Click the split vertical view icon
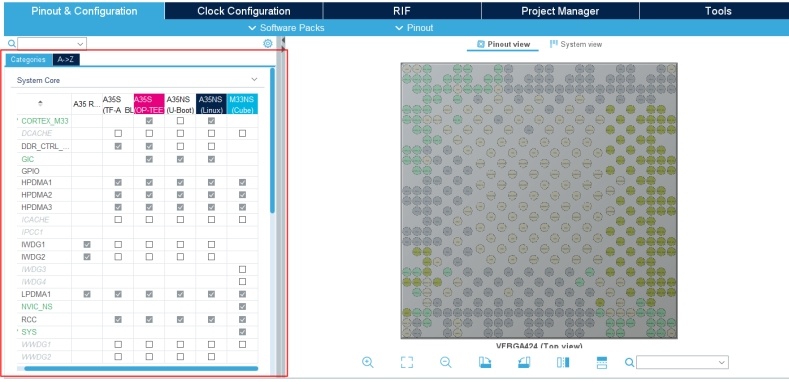The height and width of the screenshot is (382, 789). click(x=563, y=362)
